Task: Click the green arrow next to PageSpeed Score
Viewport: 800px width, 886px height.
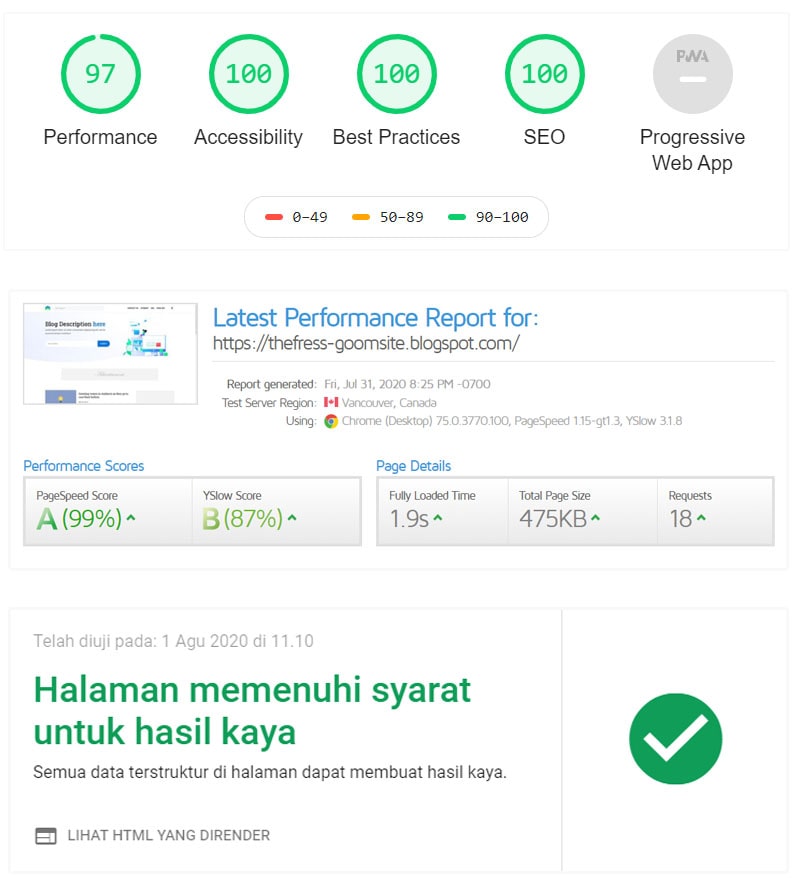Action: point(131,518)
